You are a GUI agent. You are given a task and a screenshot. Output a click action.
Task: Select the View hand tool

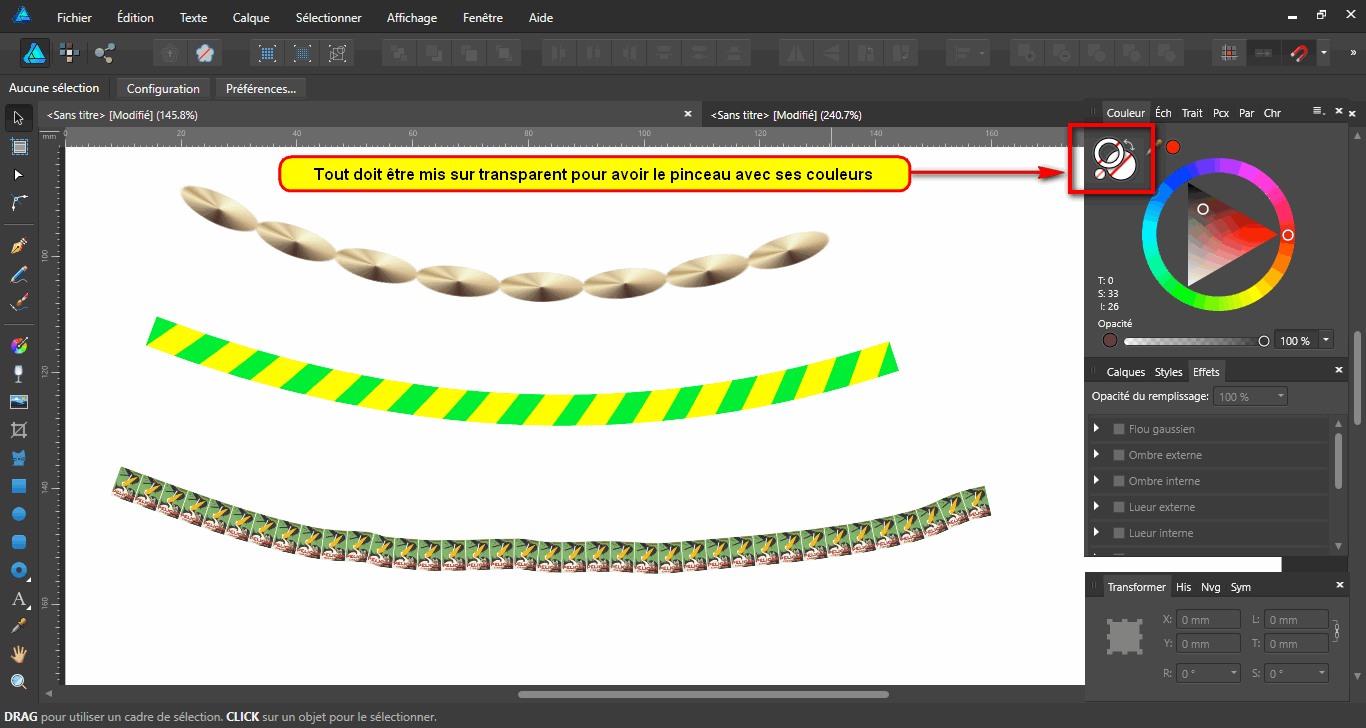coord(18,654)
